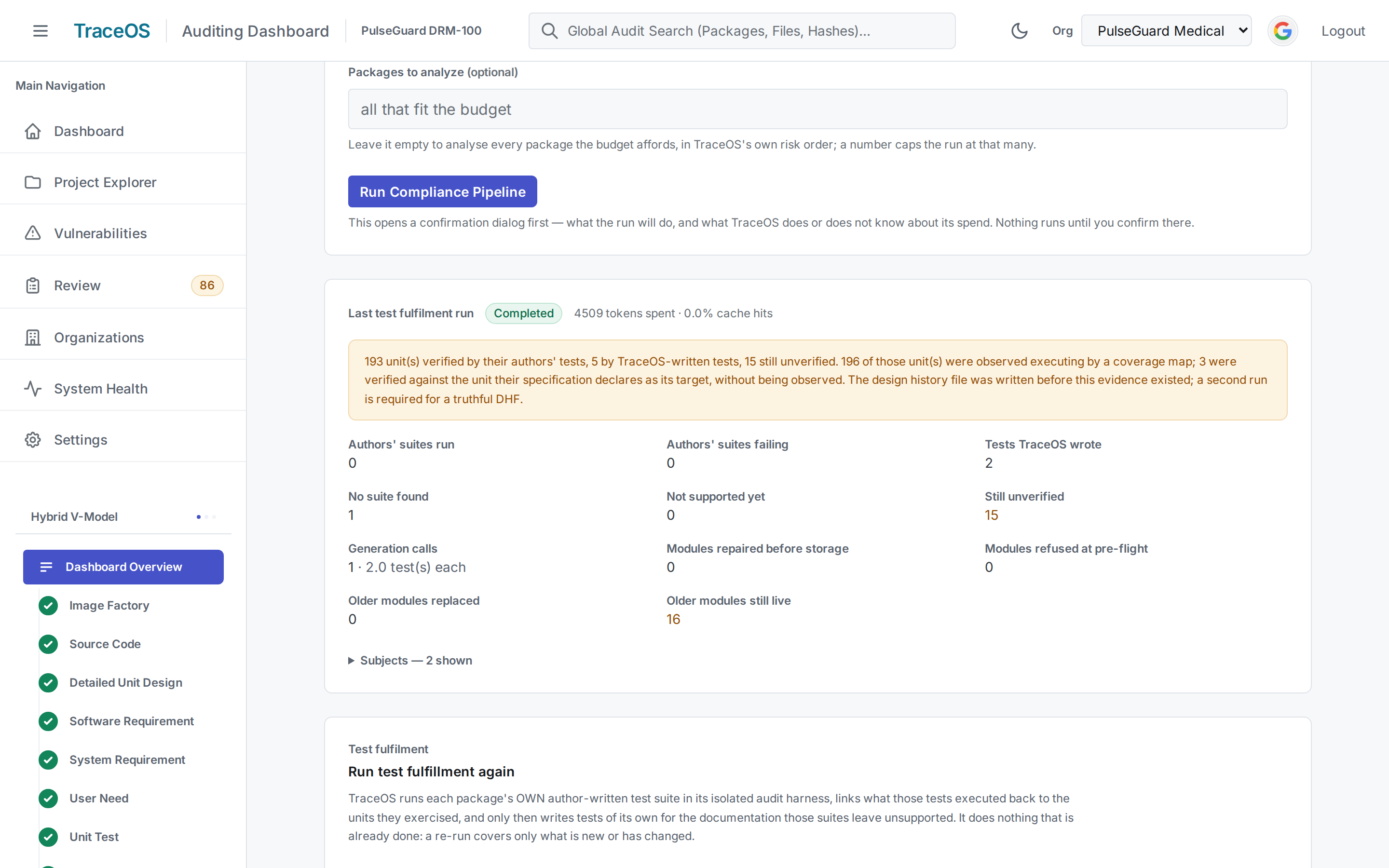Viewport: 1389px width, 868px height.
Task: Click the Review clipboard icon
Action: coord(33,285)
